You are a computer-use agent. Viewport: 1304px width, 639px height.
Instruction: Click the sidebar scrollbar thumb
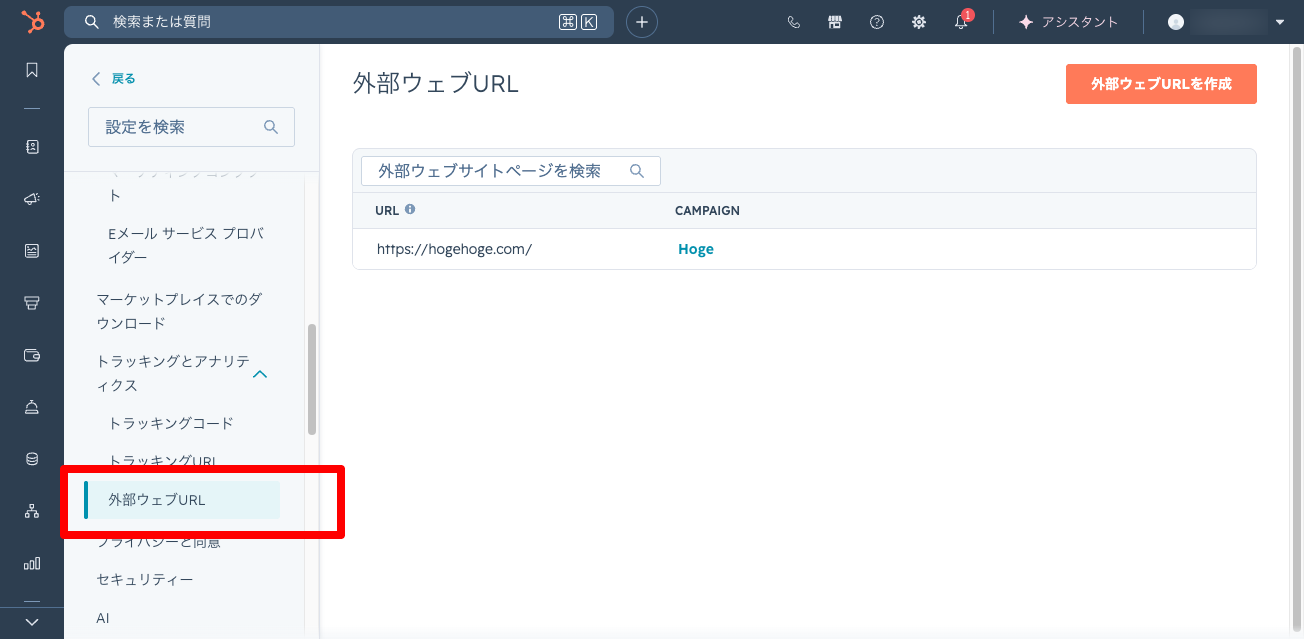point(312,379)
